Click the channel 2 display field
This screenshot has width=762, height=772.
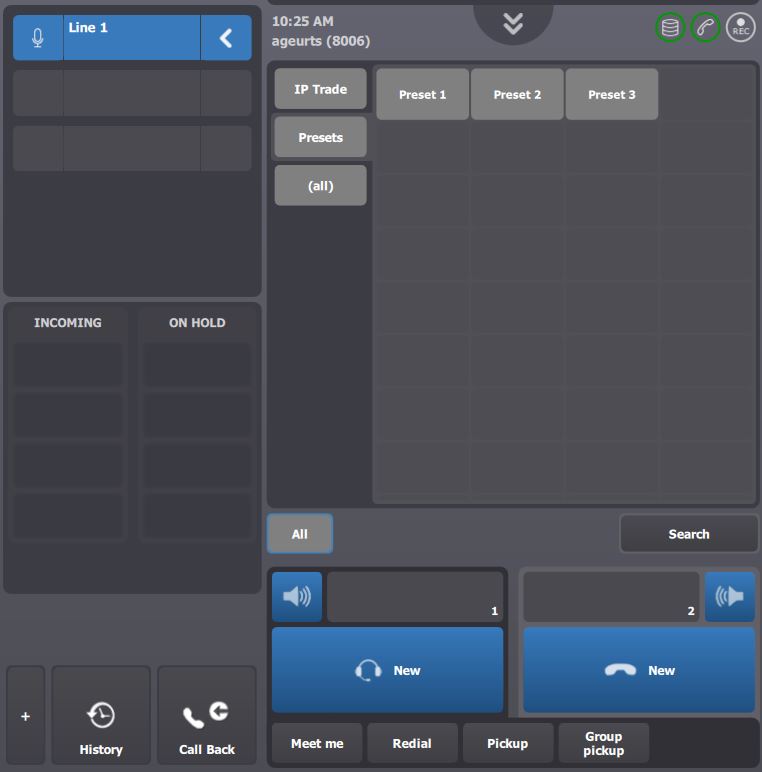[611, 596]
